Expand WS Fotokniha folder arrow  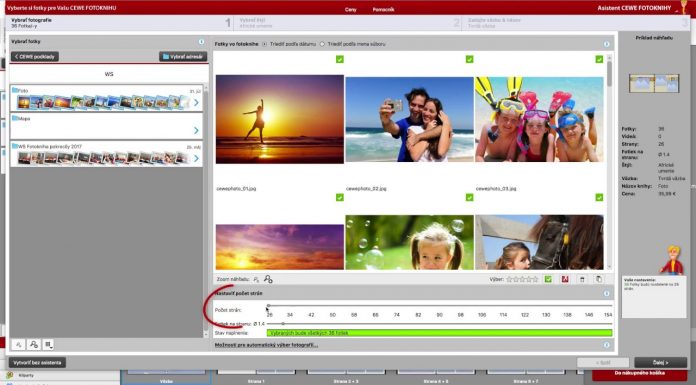pyautogui.click(x=196, y=158)
